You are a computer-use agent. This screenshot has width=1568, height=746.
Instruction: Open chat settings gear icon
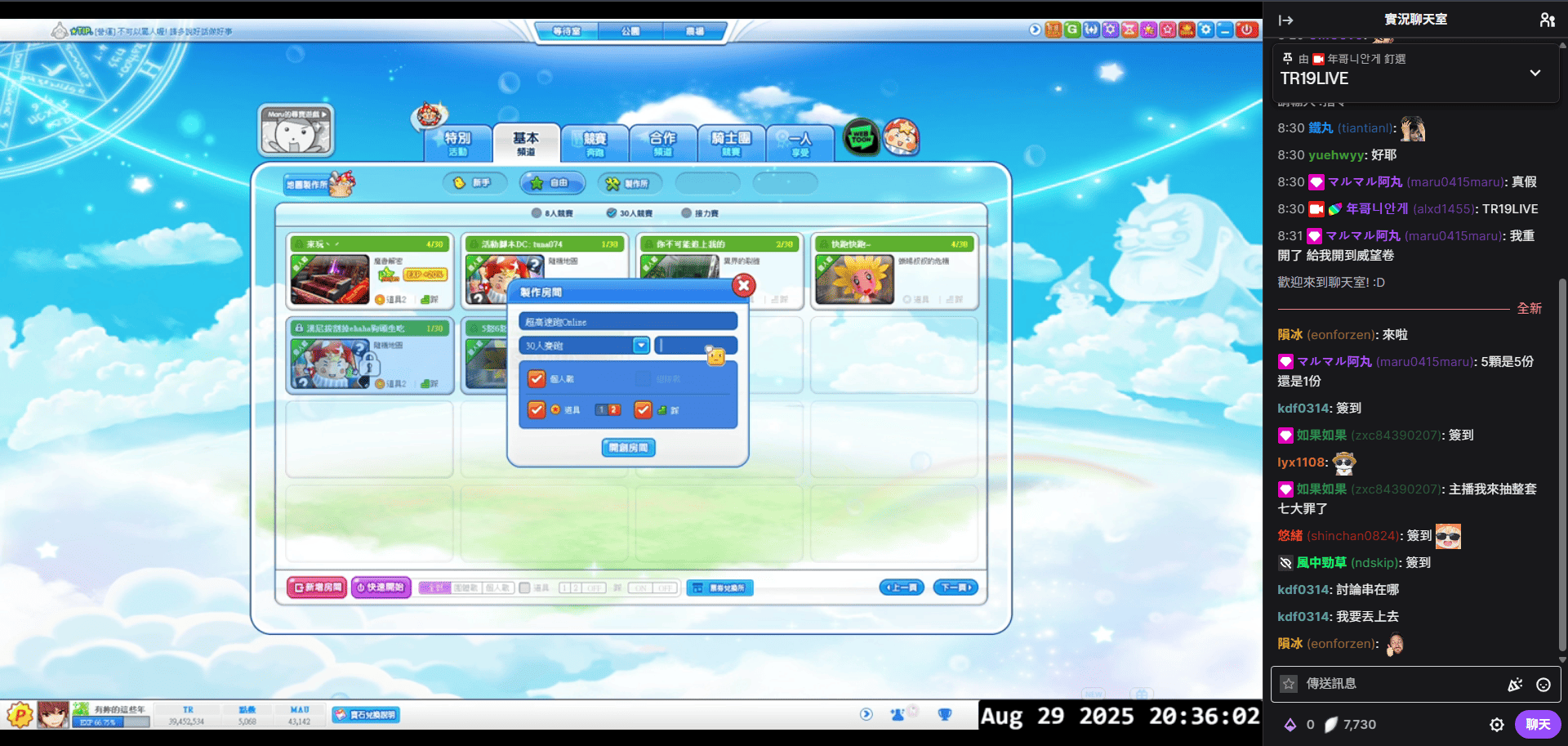(x=1496, y=725)
